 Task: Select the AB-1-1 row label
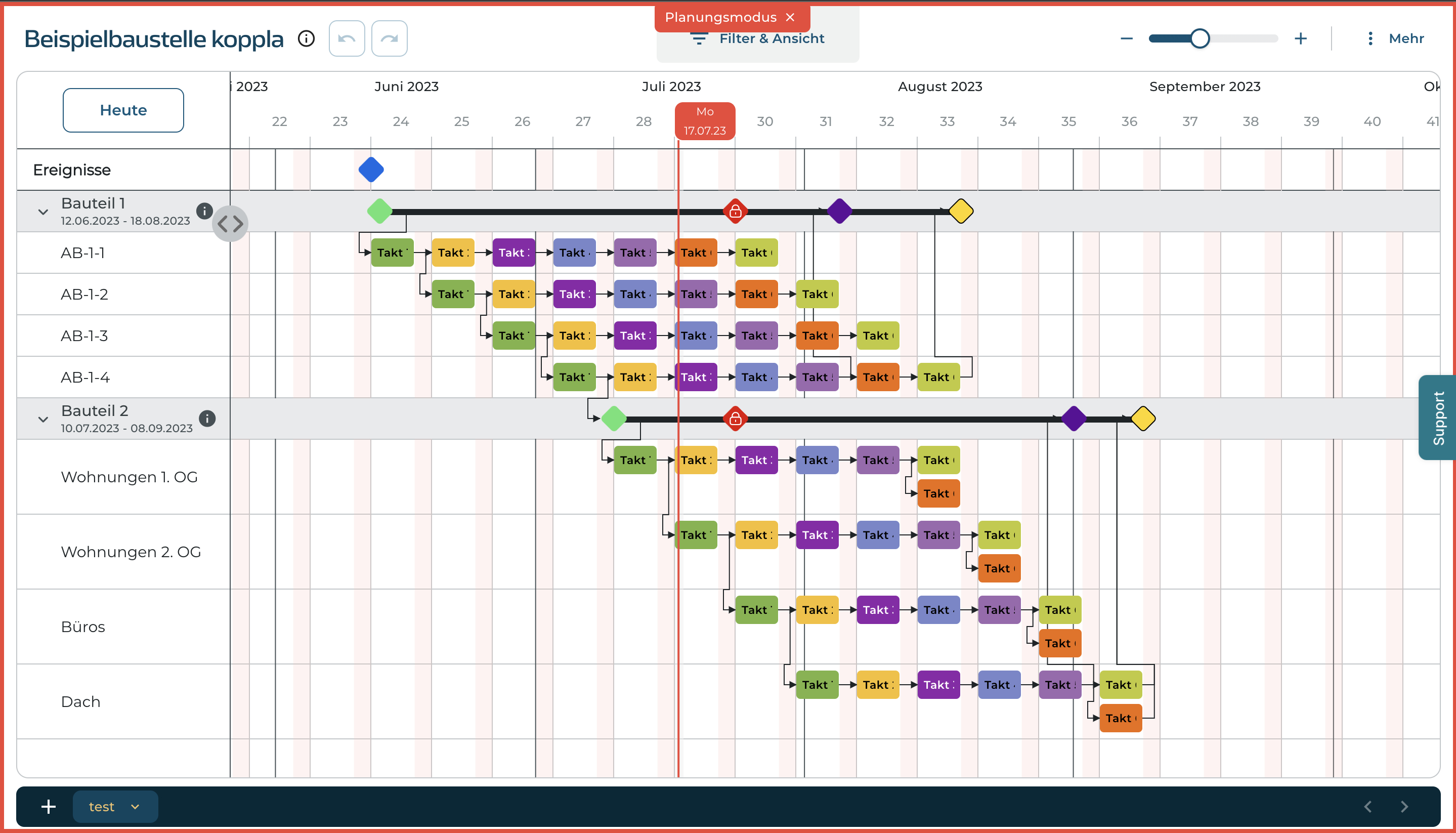pyautogui.click(x=83, y=253)
